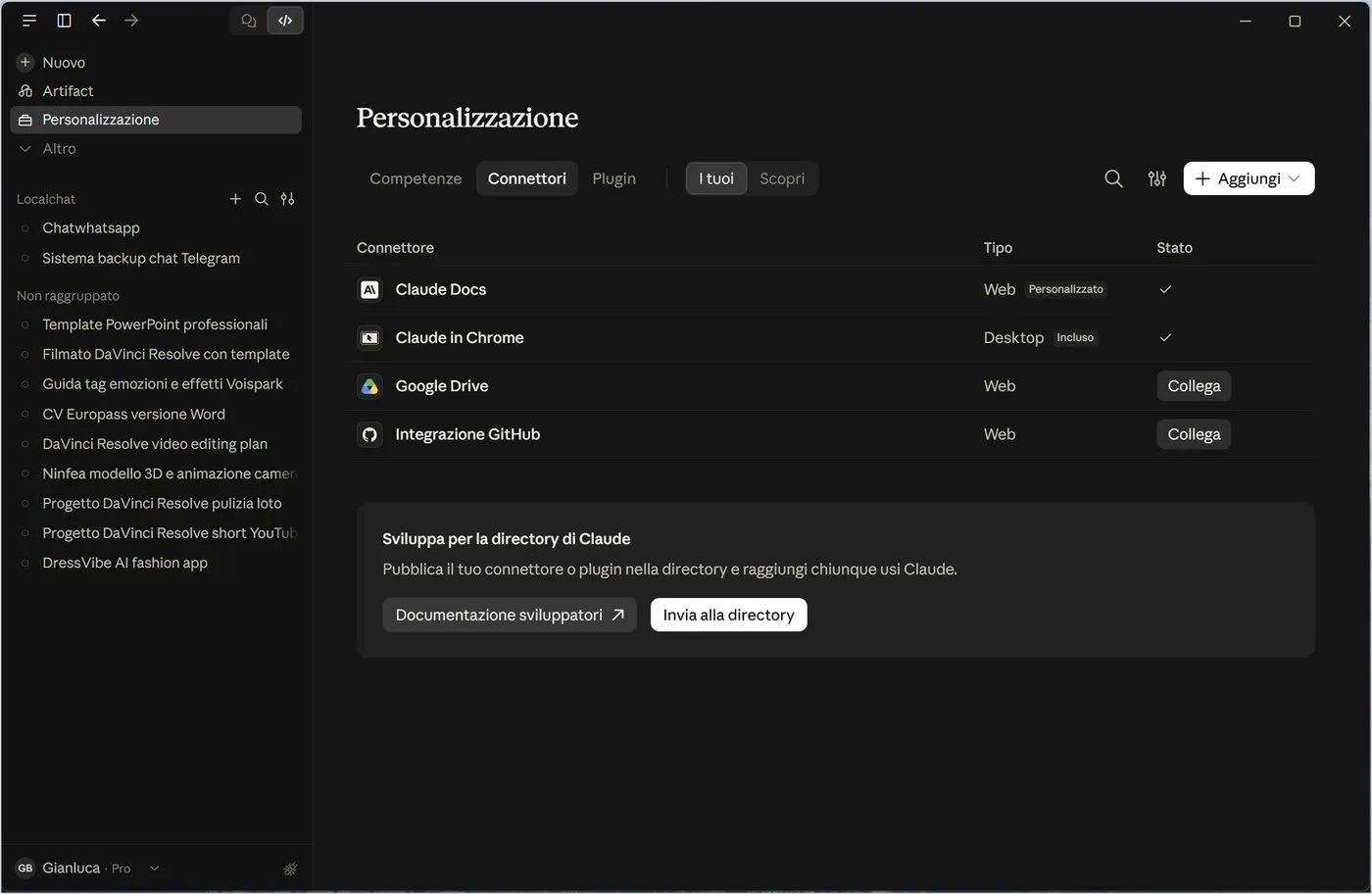Open the Chatwhatsapp chat

point(91,228)
